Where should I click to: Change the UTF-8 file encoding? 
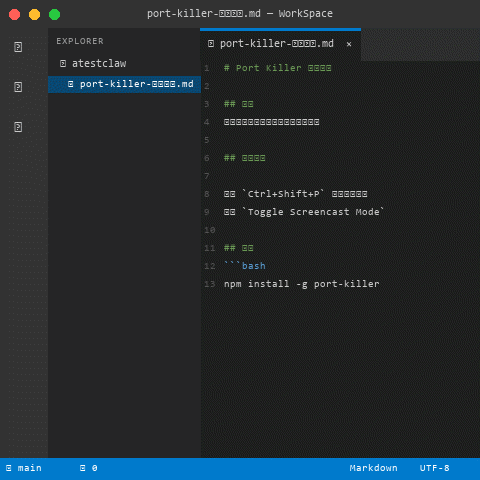coord(434,468)
